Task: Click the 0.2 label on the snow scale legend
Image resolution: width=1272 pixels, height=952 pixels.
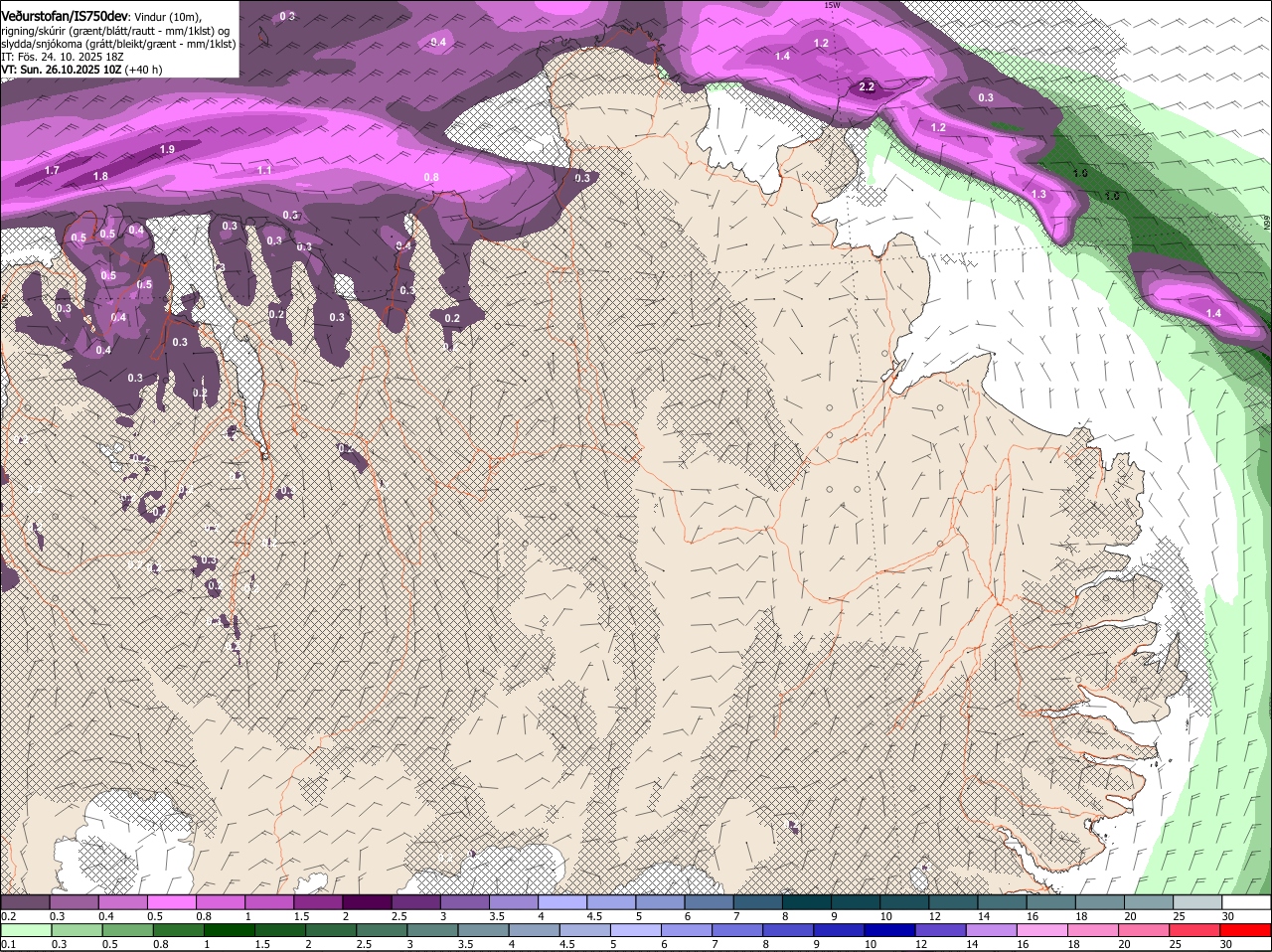Action: click(x=8, y=916)
